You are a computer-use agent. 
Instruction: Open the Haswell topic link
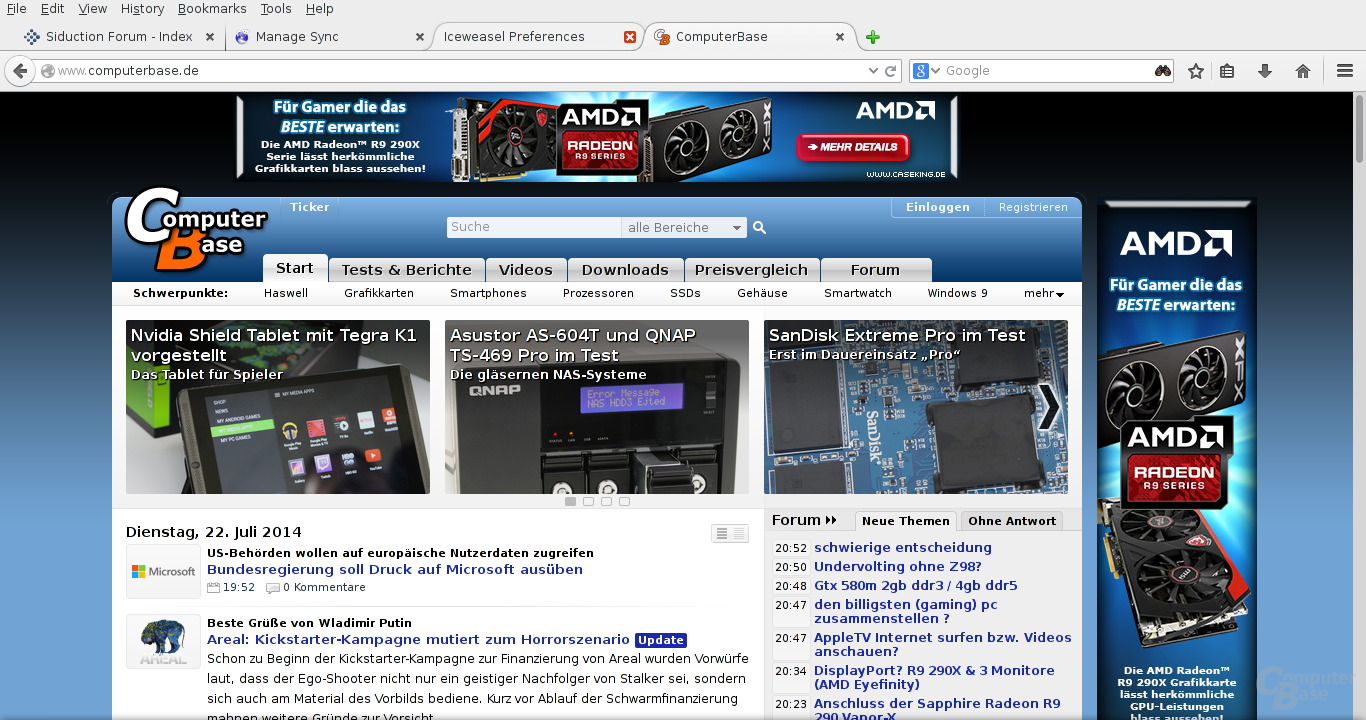pyautogui.click(x=286, y=294)
